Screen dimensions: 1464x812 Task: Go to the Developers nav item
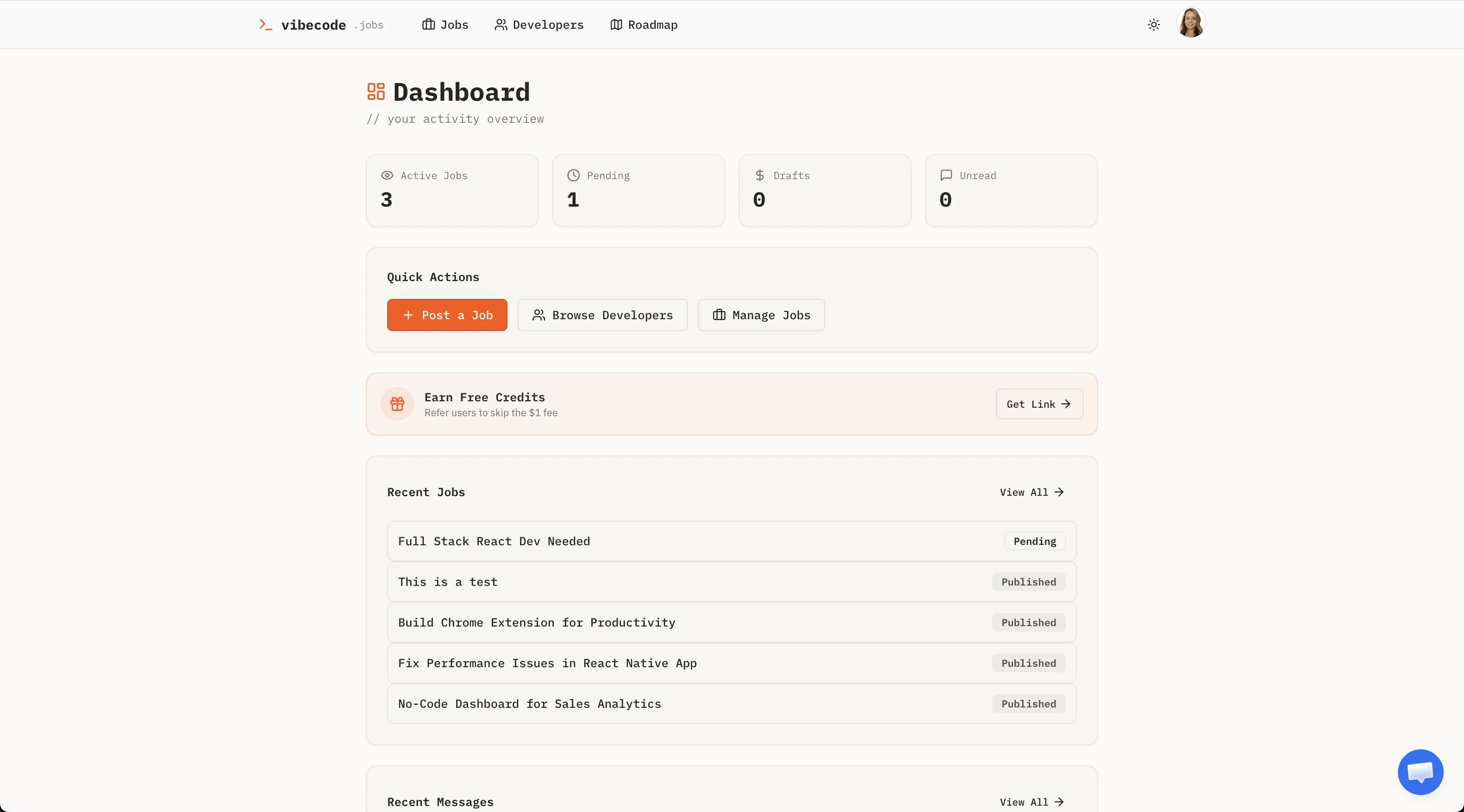(539, 25)
